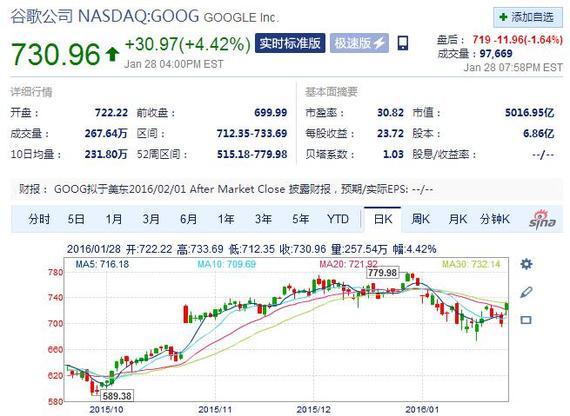
Task: Open the mobile phone version icon
Action: coord(402,43)
